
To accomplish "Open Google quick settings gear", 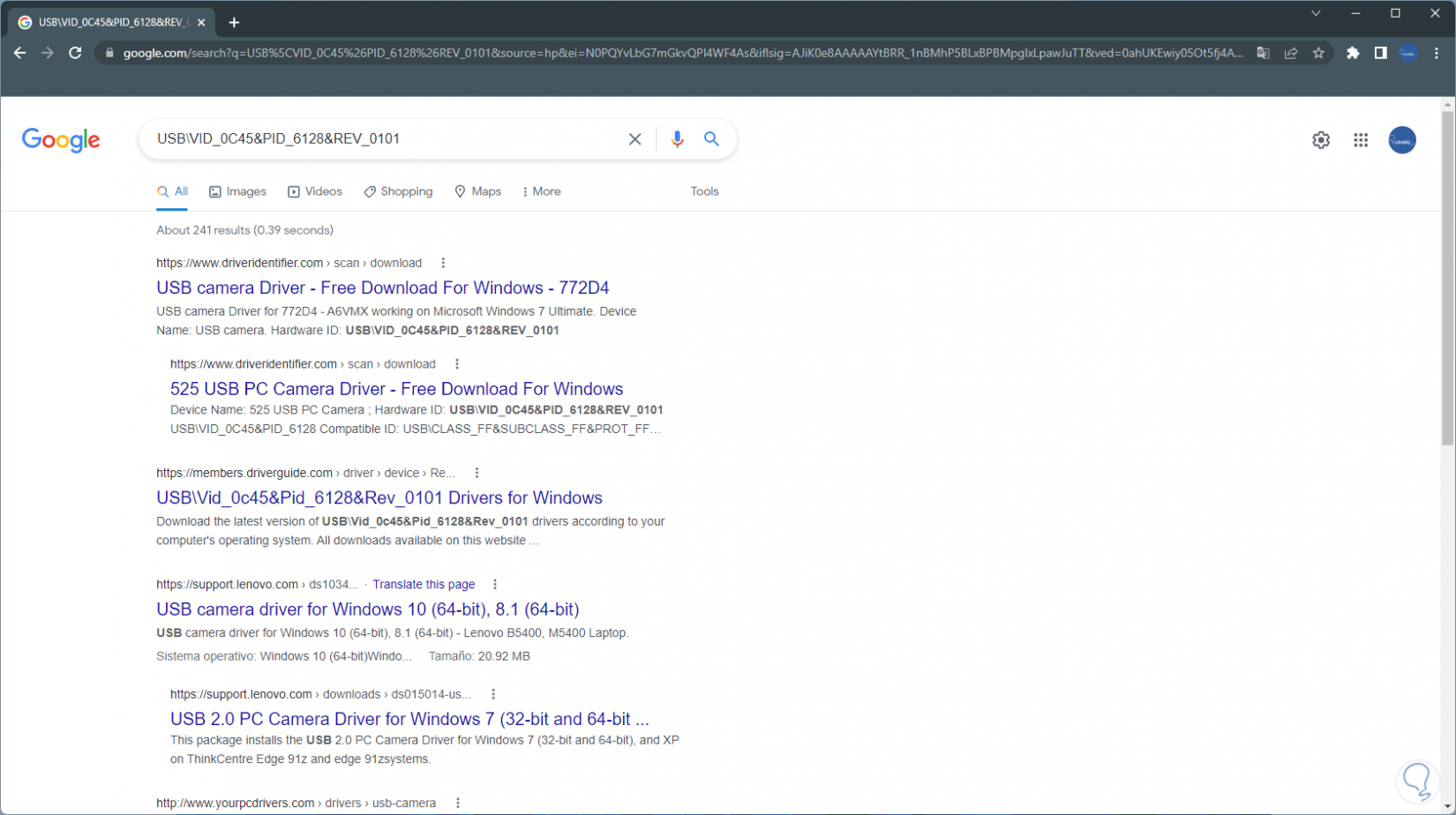I will pyautogui.click(x=1321, y=140).
